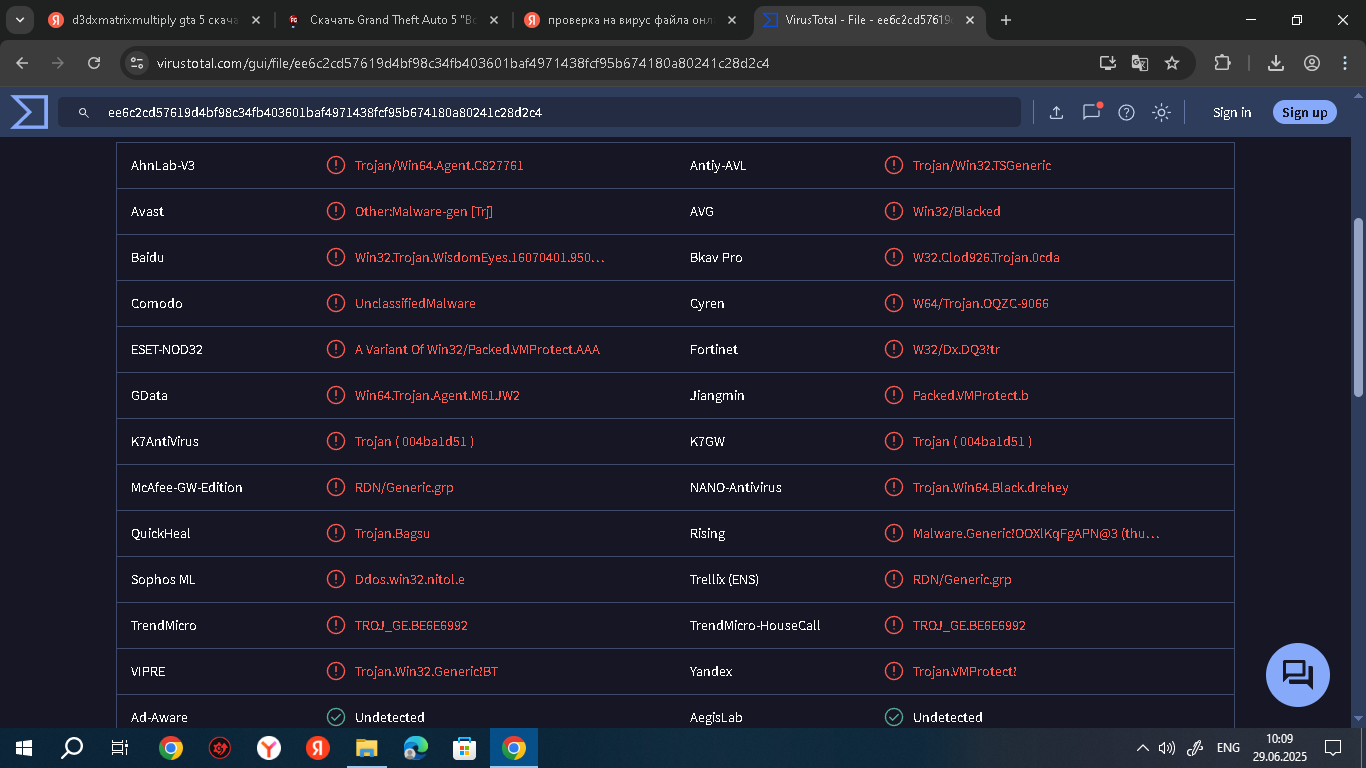Click the VirusTotal hash search field

[x=540, y=113]
